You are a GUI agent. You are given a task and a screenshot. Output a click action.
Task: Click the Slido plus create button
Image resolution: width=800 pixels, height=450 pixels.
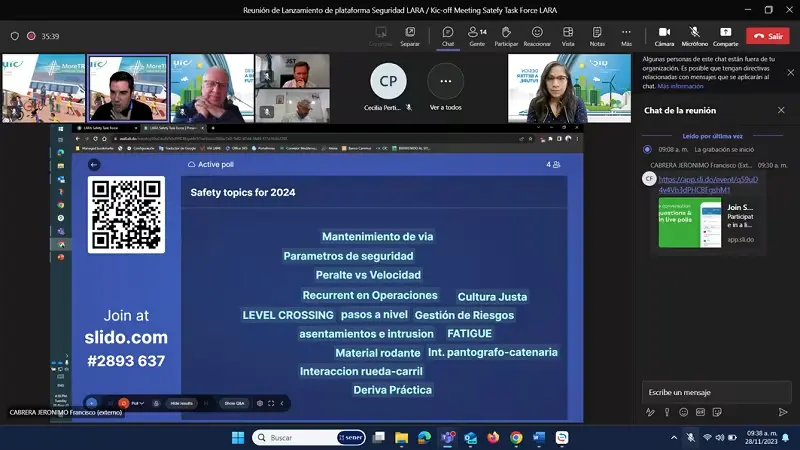[x=91, y=403]
